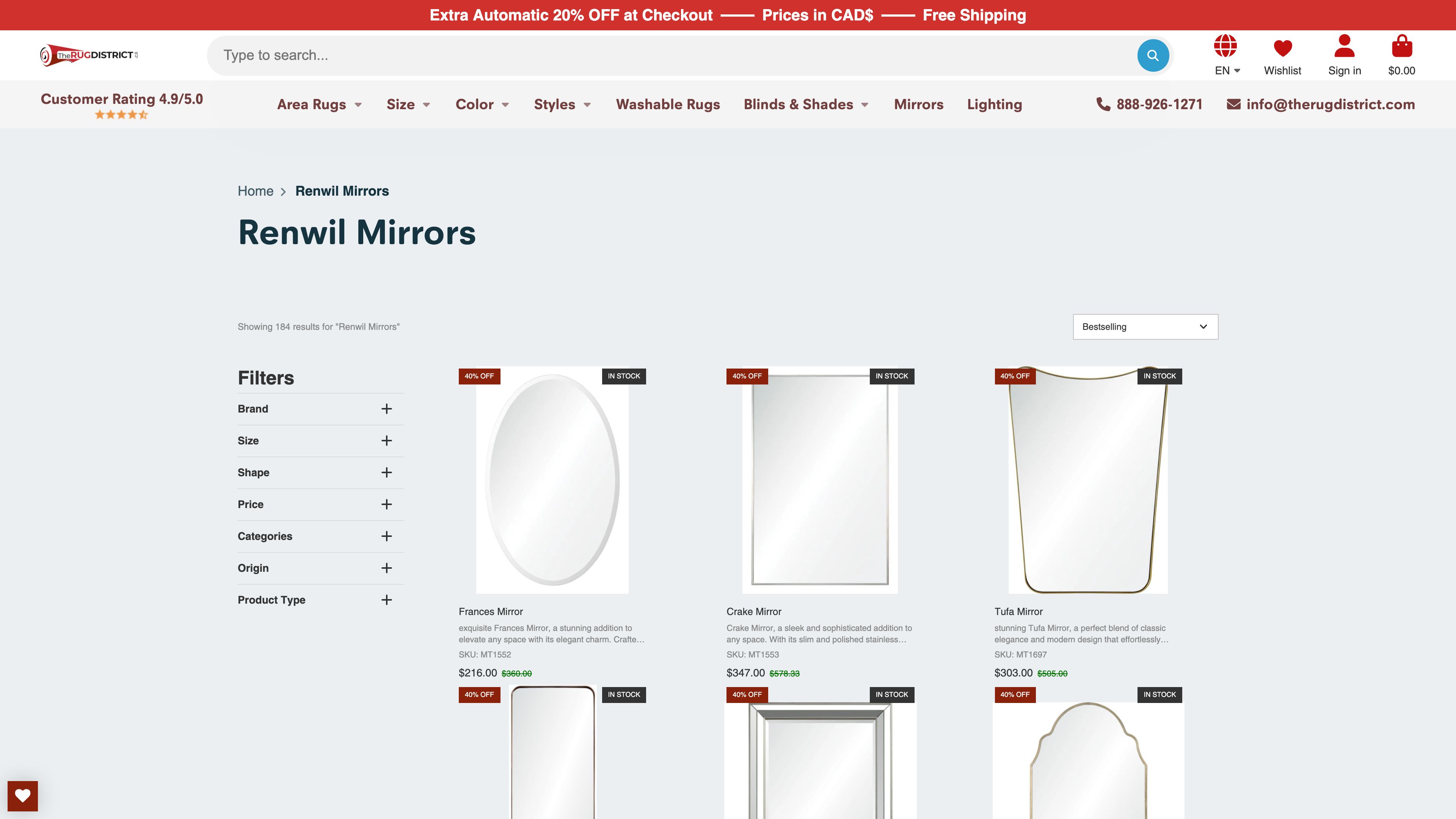The image size is (1456, 819).
Task: Click the Wishlist heart icon
Action: tap(1283, 48)
